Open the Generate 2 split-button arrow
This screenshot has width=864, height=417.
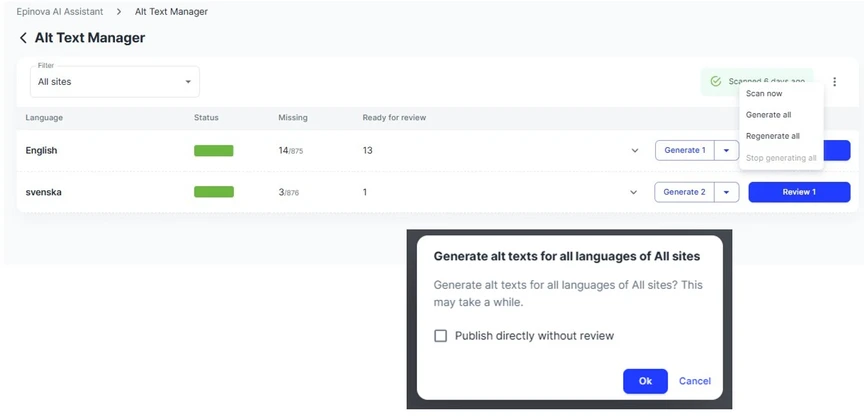pyautogui.click(x=727, y=192)
